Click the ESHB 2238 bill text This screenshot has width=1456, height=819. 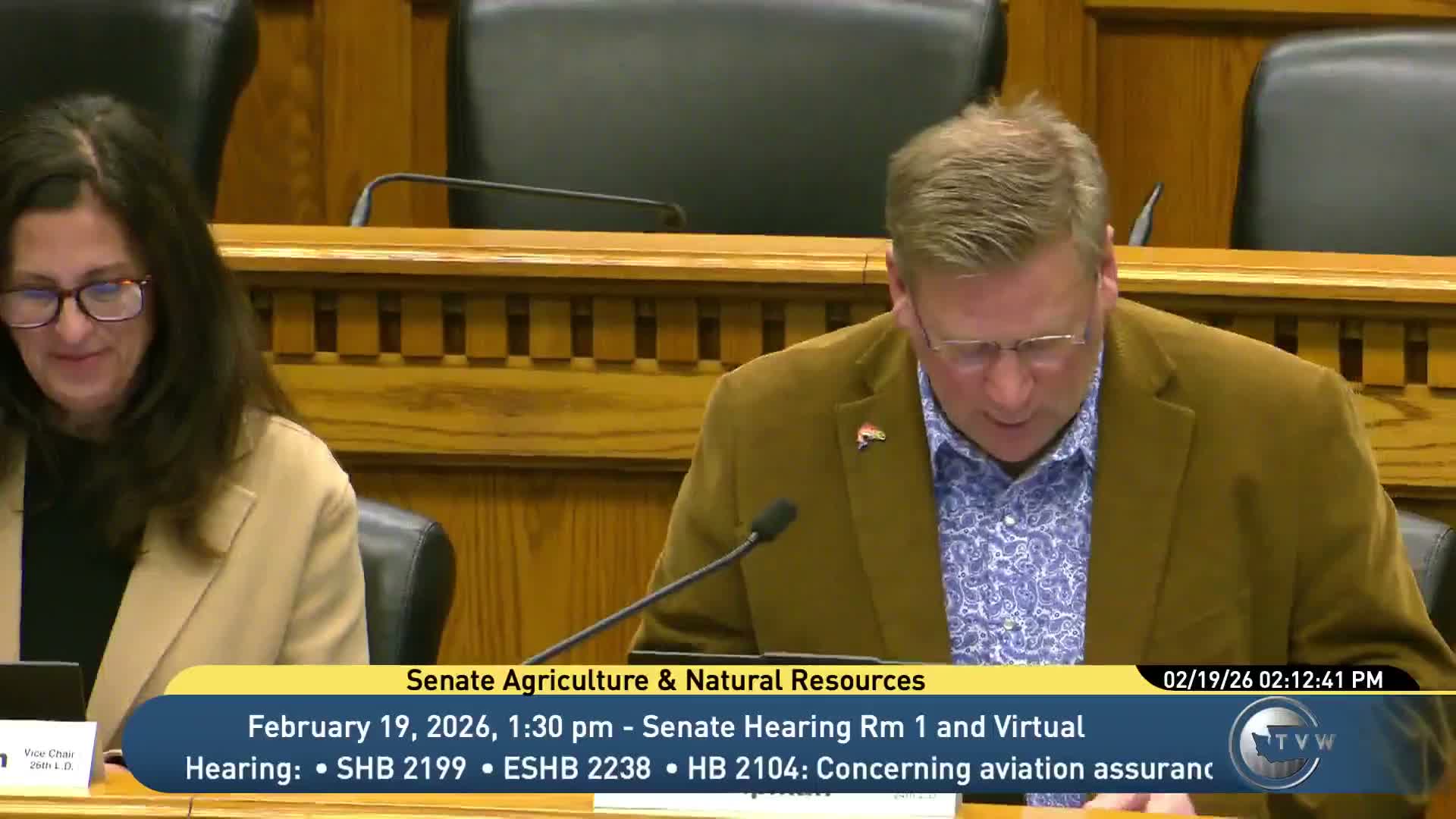[577, 768]
